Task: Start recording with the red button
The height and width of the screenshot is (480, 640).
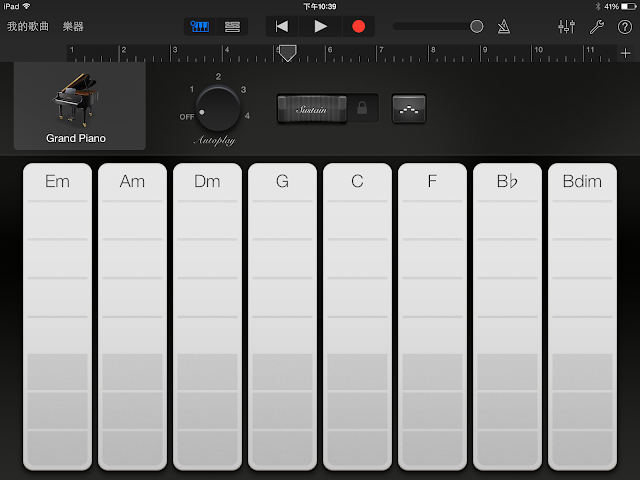Action: click(358, 27)
